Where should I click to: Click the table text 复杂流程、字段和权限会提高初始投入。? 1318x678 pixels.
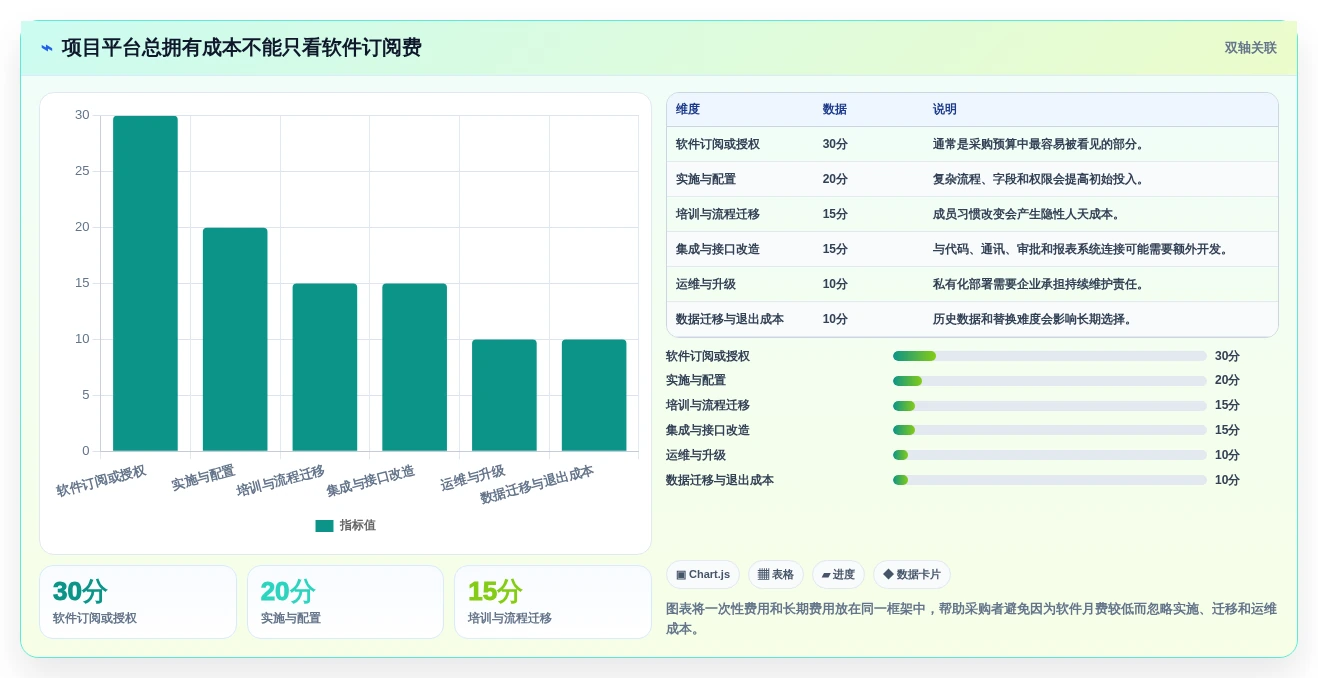(x=1041, y=179)
